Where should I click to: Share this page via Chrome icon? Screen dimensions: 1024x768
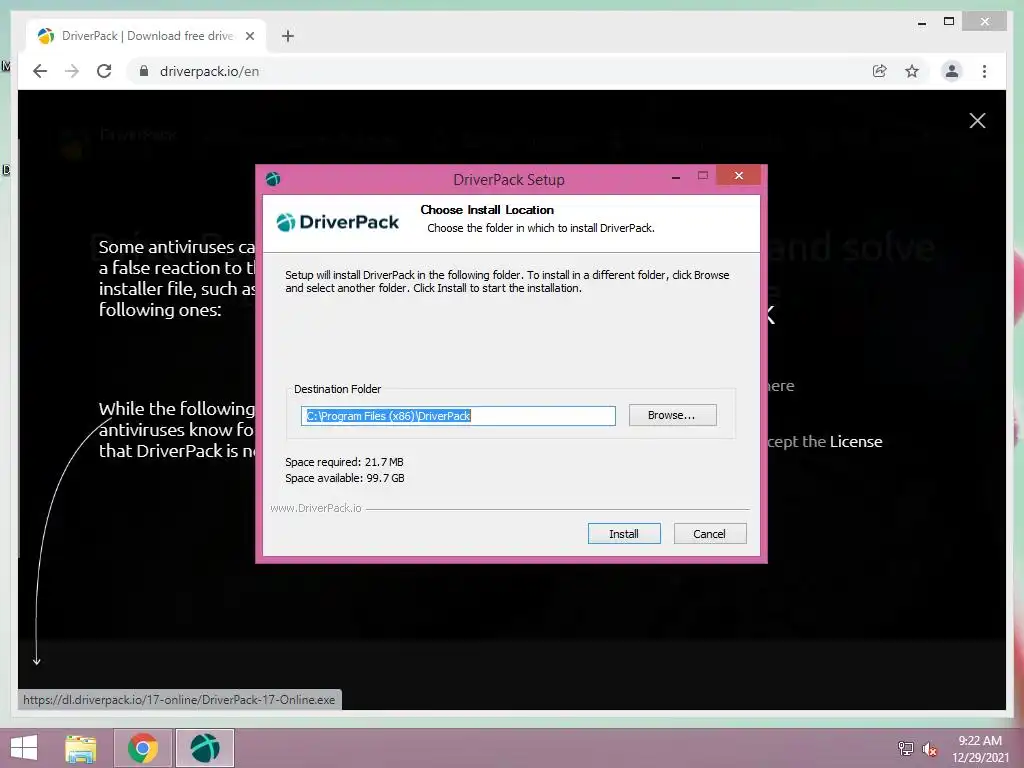point(880,71)
